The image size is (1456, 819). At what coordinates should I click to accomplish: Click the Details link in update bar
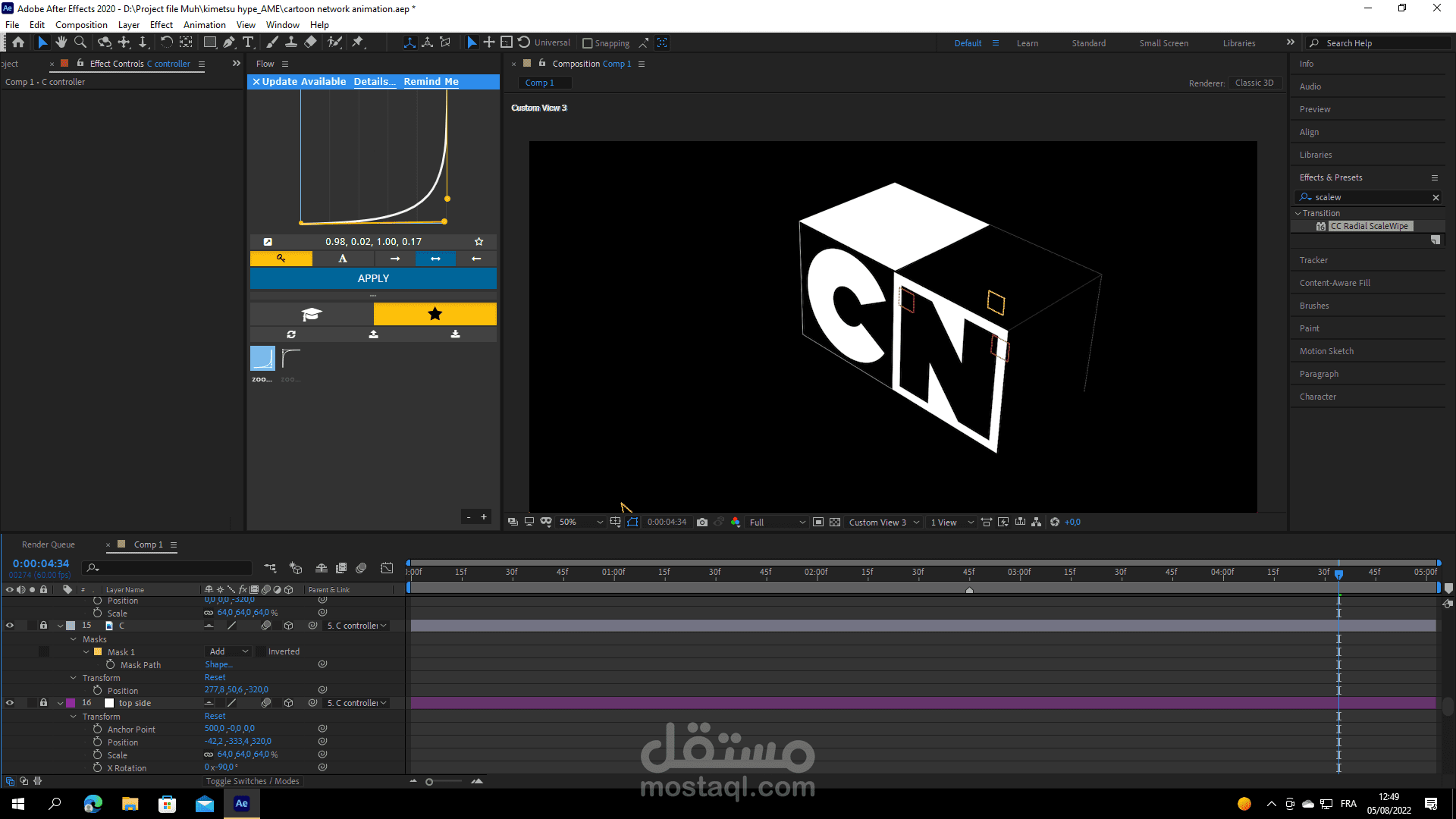(374, 82)
